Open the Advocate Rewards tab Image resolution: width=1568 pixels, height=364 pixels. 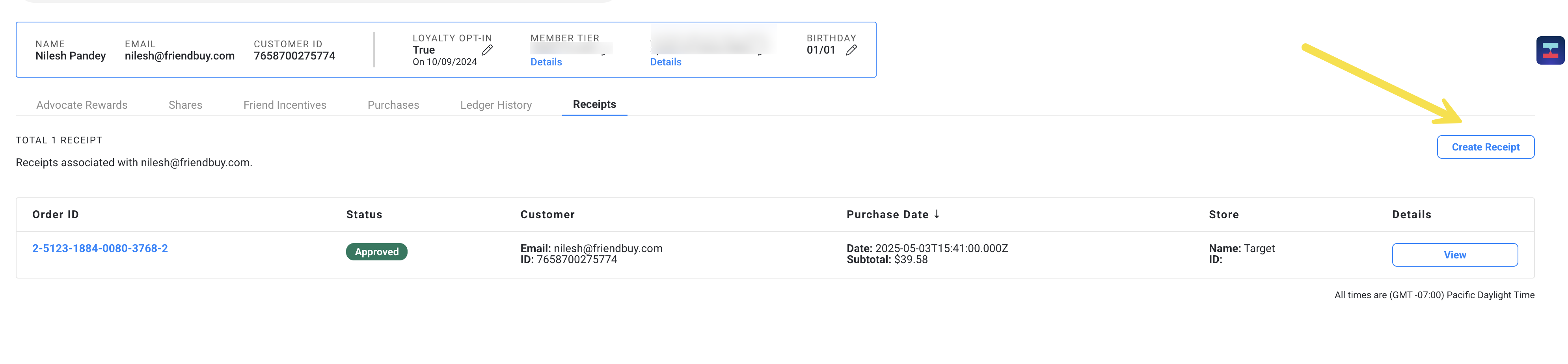coord(82,105)
